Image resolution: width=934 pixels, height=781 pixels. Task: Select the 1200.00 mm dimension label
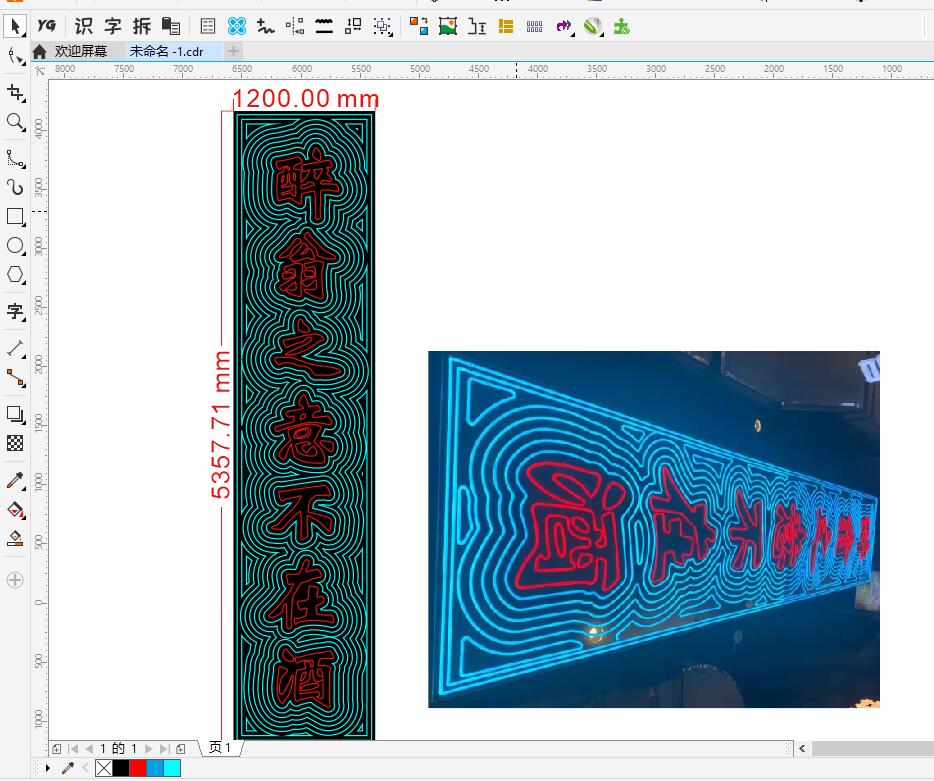pyautogui.click(x=306, y=98)
